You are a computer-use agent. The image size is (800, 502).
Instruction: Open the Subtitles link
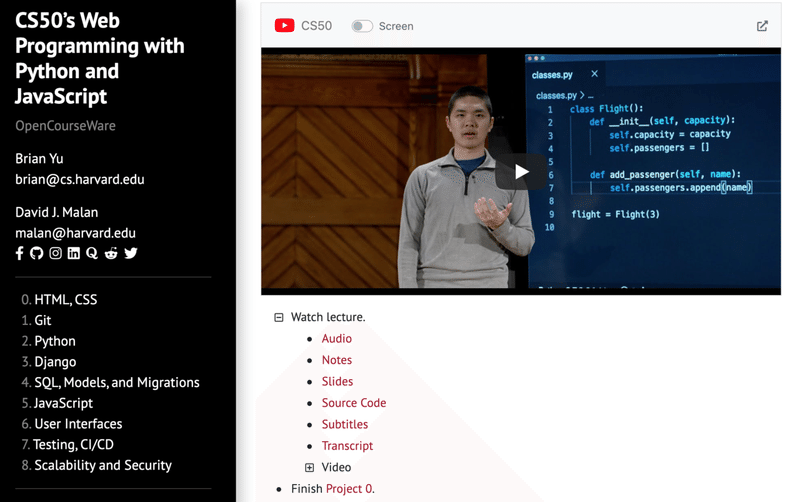tap(344, 424)
